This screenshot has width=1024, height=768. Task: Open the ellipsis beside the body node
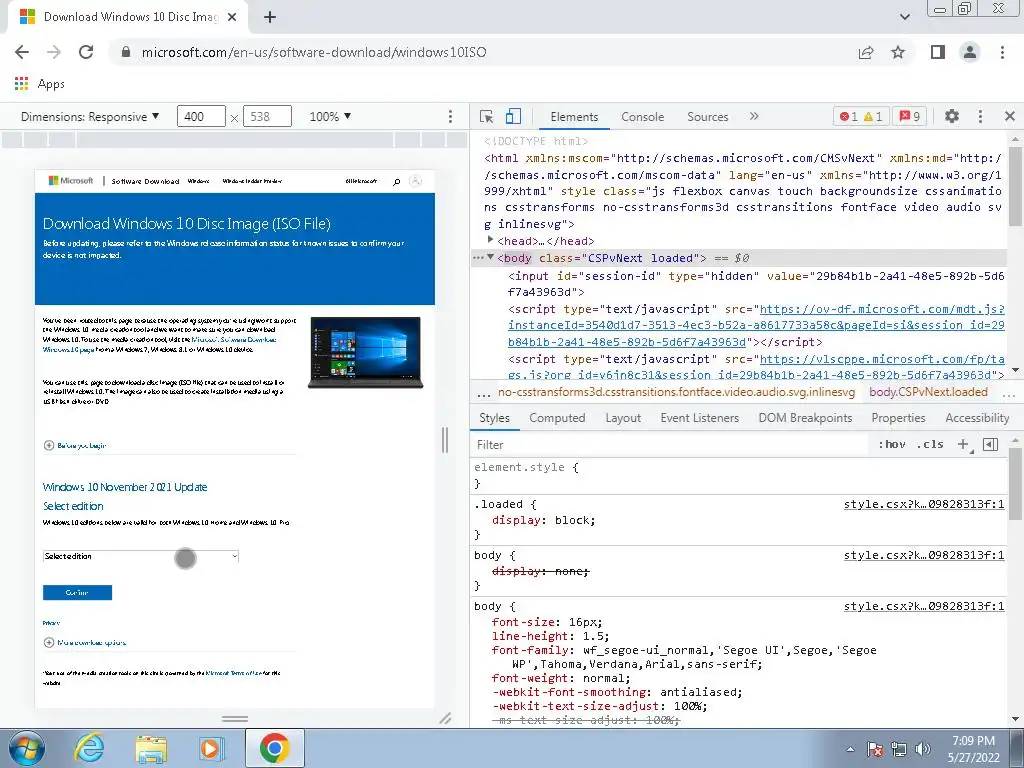[x=478, y=258]
